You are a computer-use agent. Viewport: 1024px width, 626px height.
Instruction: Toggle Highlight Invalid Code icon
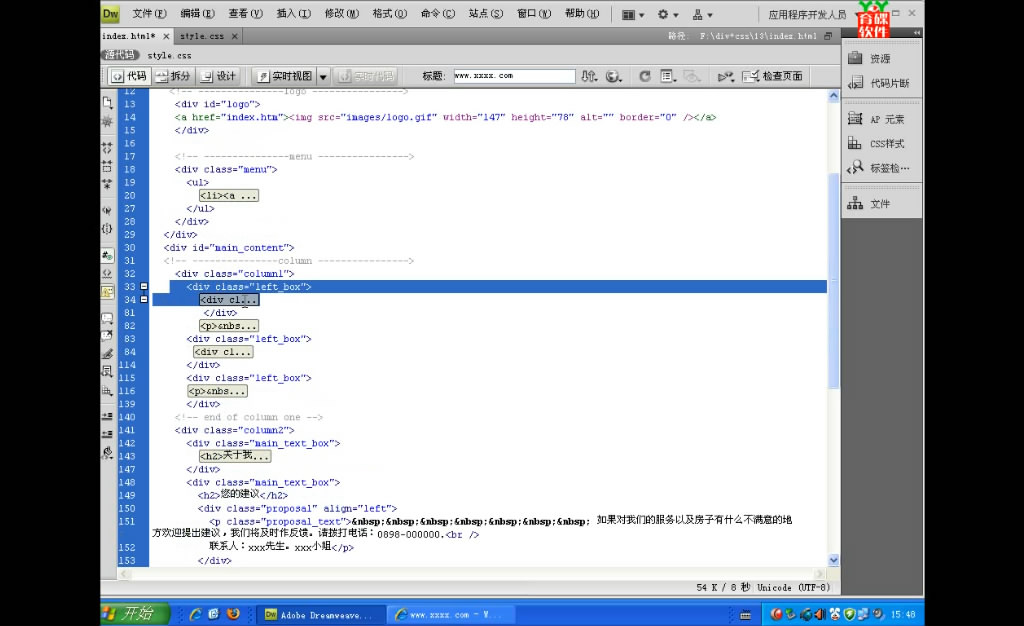click(x=107, y=274)
